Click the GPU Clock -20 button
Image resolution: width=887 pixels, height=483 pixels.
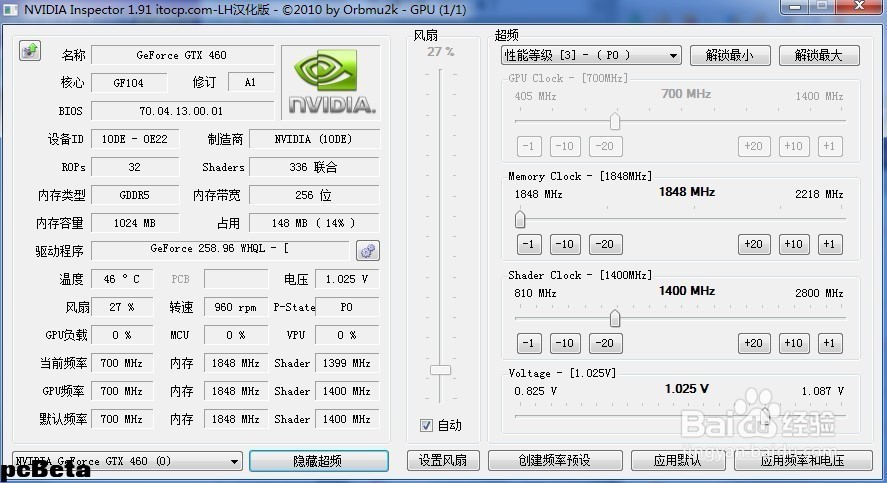(x=605, y=146)
